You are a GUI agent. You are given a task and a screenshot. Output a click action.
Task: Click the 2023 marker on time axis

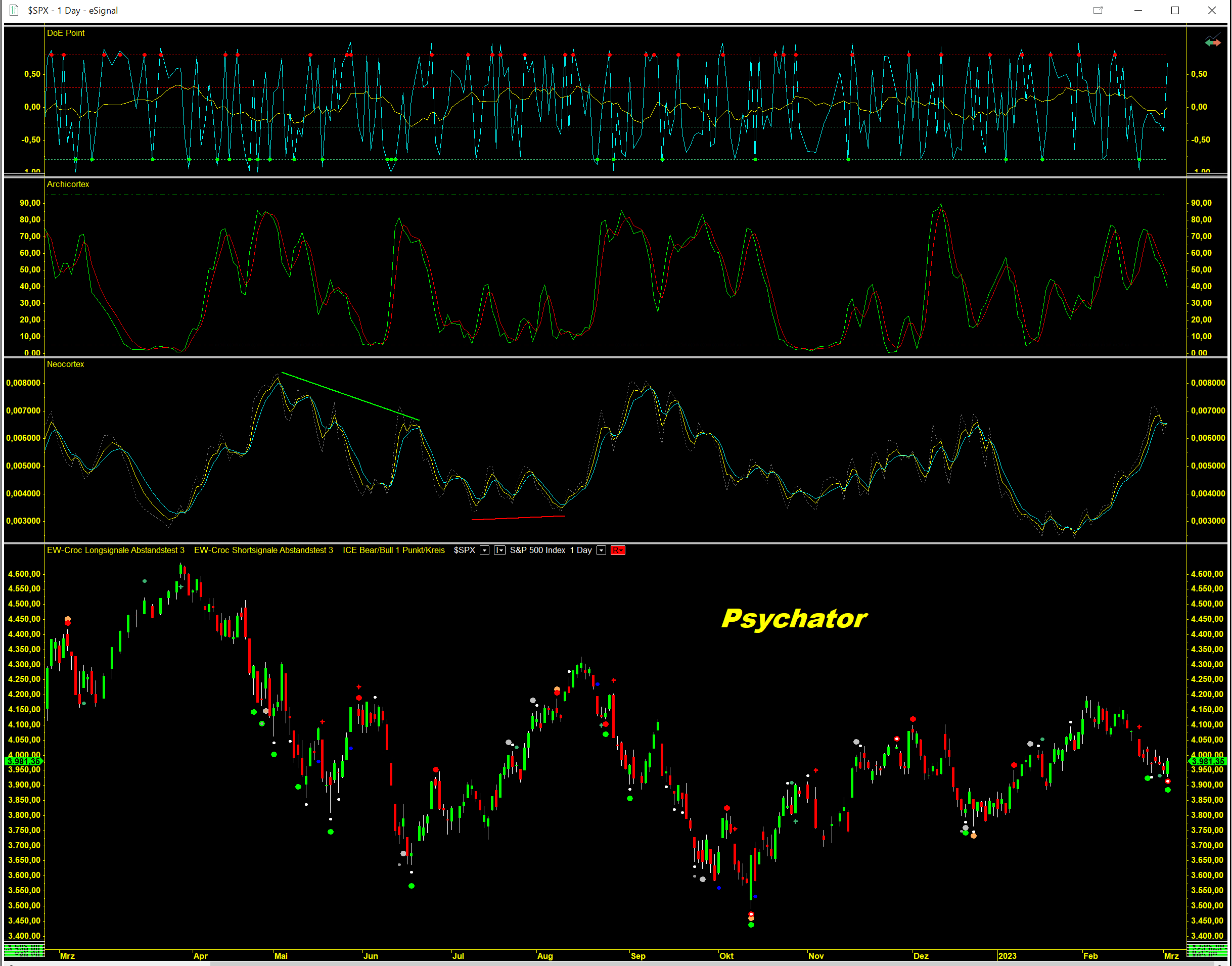(1007, 956)
